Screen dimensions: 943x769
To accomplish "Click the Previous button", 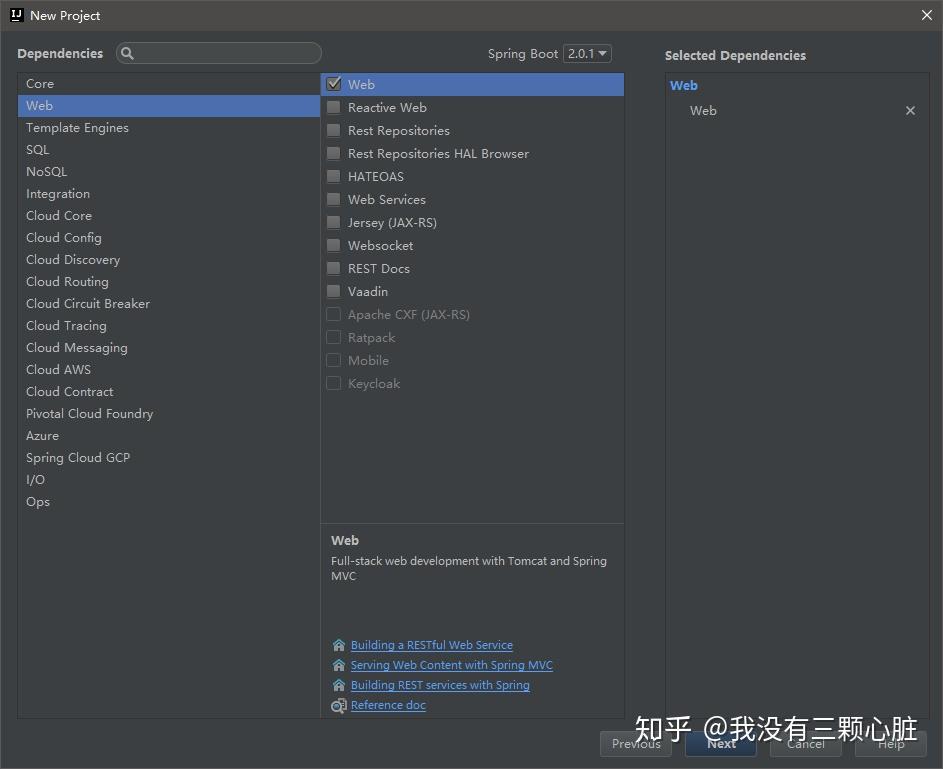I will coord(636,744).
